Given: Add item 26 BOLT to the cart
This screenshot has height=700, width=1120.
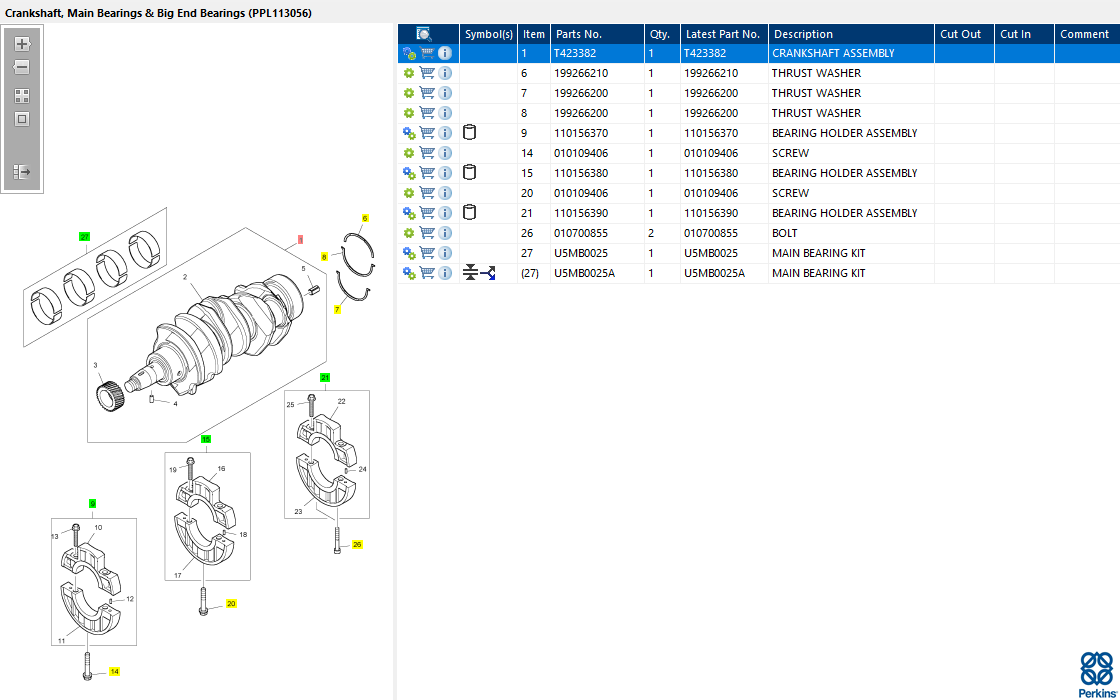Looking at the screenshot, I should [427, 233].
